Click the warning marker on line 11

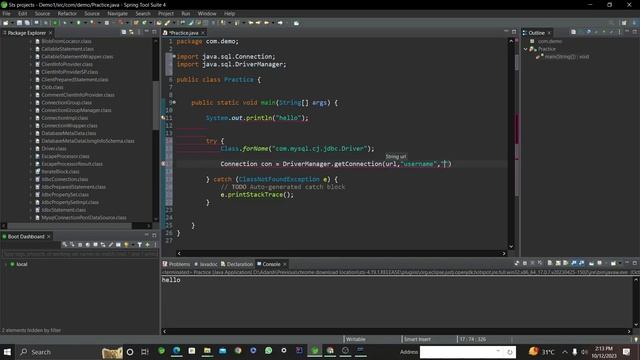(163, 118)
